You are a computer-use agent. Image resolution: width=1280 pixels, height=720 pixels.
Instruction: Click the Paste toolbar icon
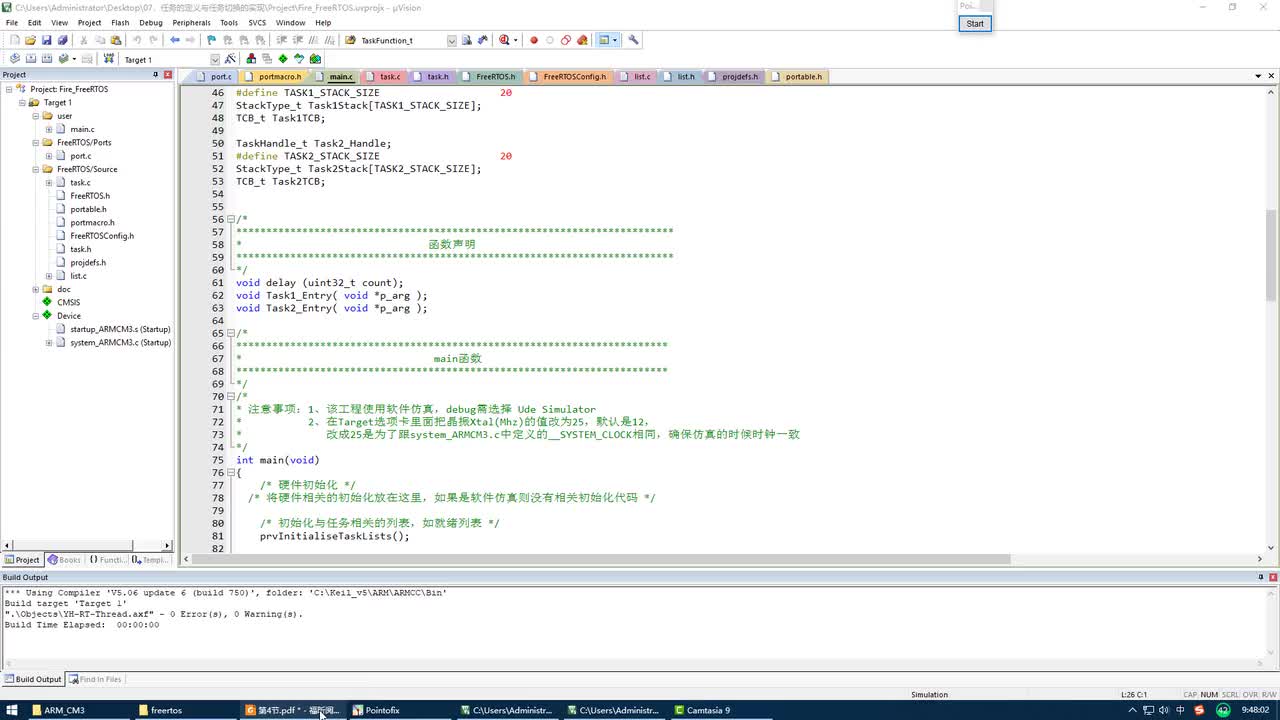tap(116, 40)
